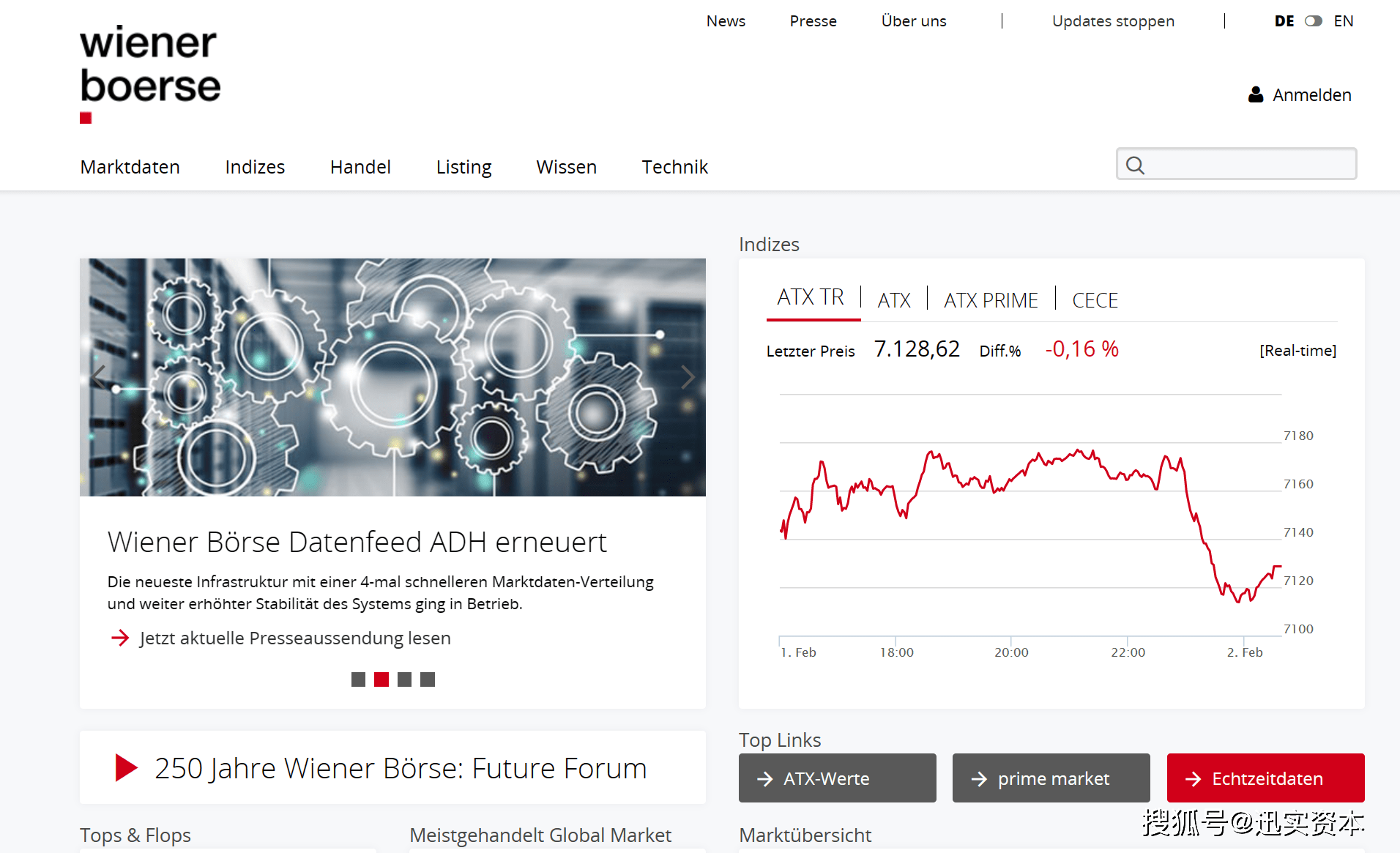Image resolution: width=1400 pixels, height=853 pixels.
Task: Open the News link
Action: [x=726, y=21]
